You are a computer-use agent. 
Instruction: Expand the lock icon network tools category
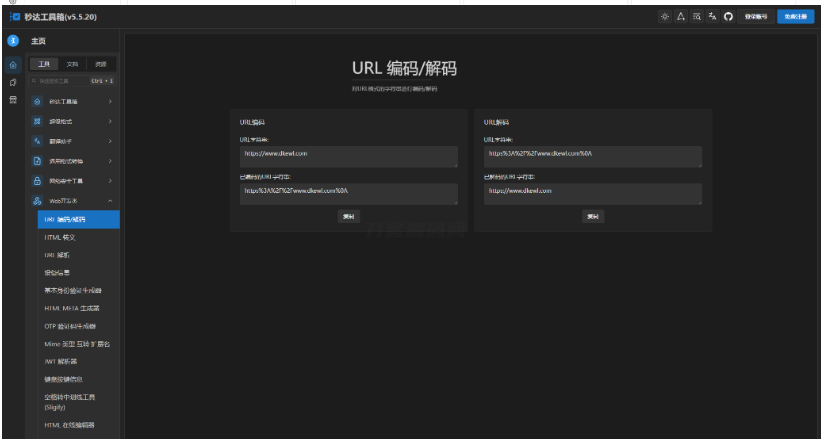(x=110, y=181)
